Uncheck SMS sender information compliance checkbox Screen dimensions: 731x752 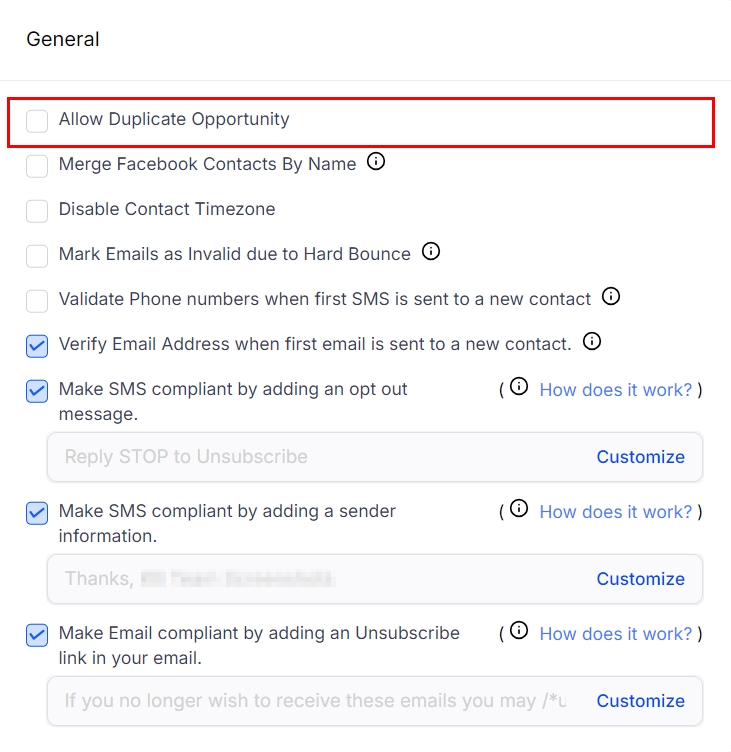37,513
